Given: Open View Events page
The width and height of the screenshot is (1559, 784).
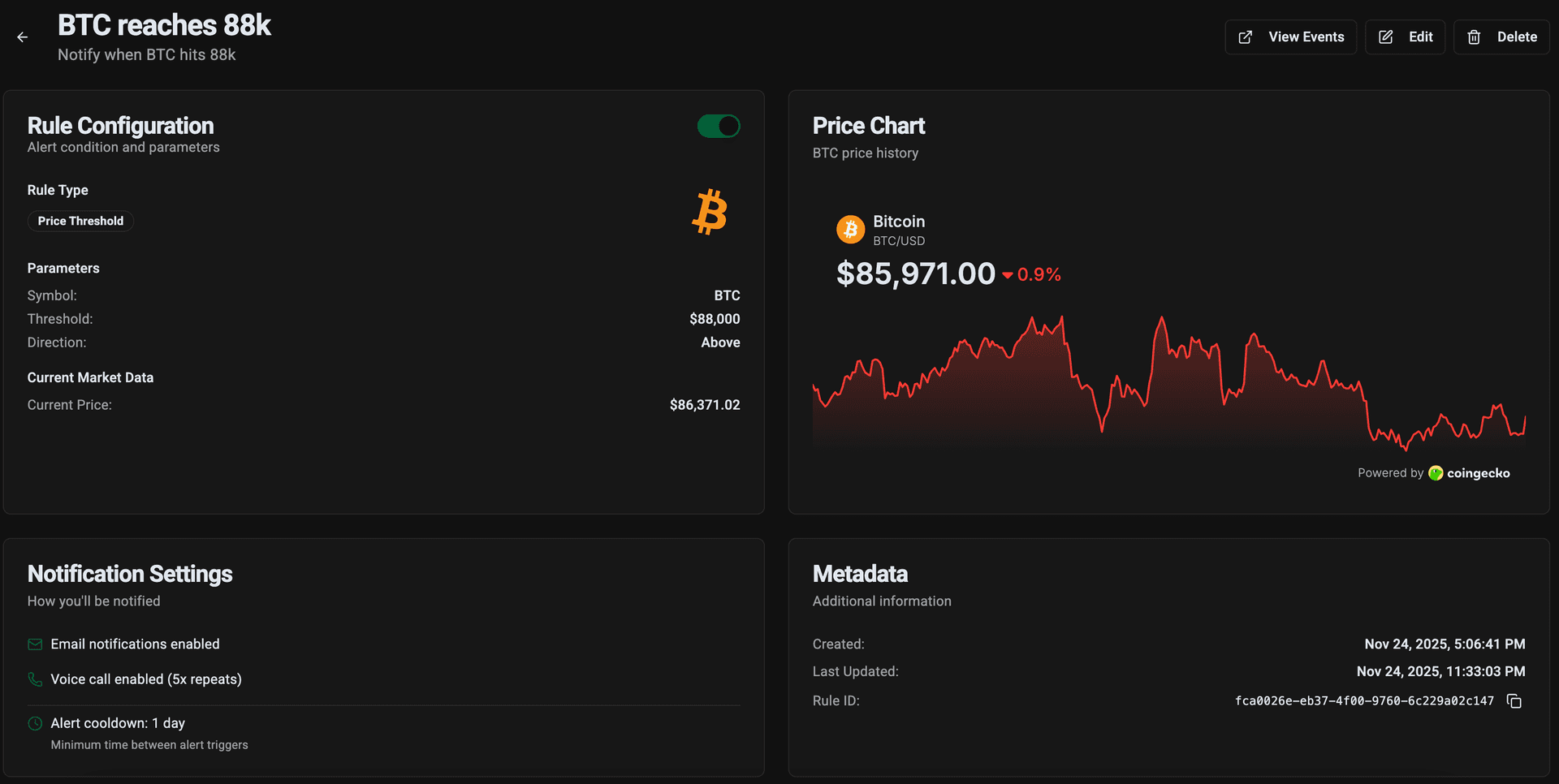Looking at the screenshot, I should 1290,37.
